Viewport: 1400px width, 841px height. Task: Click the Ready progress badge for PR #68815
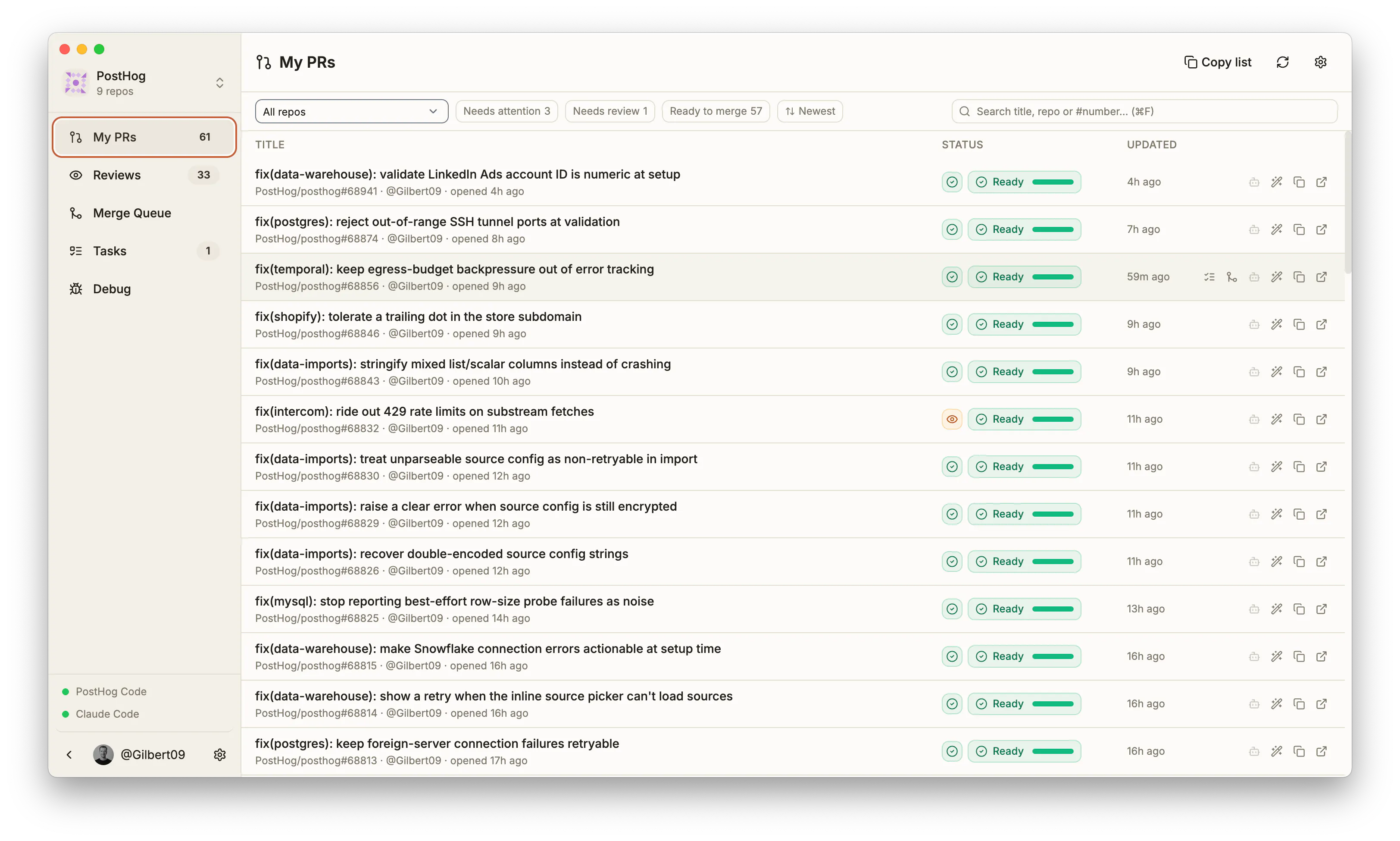tap(1024, 656)
